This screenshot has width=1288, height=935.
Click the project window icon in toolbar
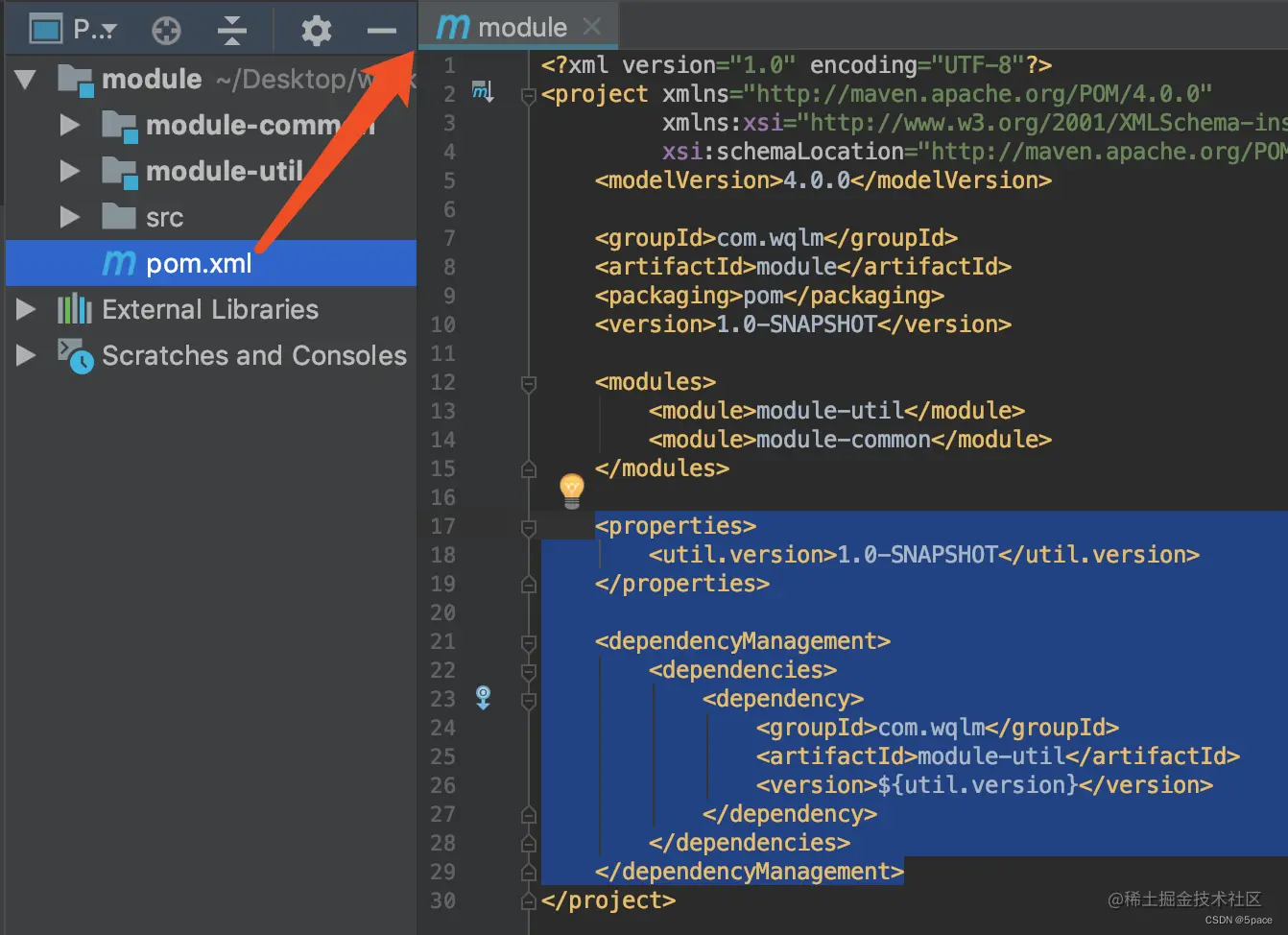pyautogui.click(x=45, y=30)
